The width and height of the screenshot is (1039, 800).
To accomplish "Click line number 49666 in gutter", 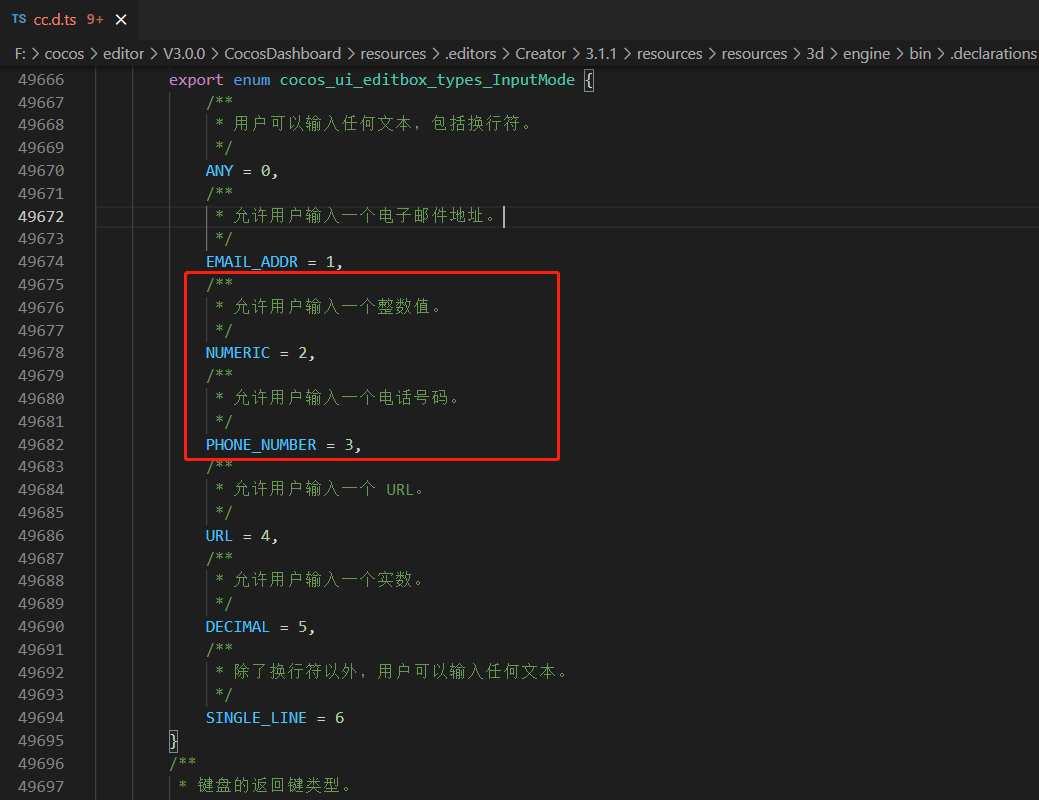I will [x=41, y=80].
